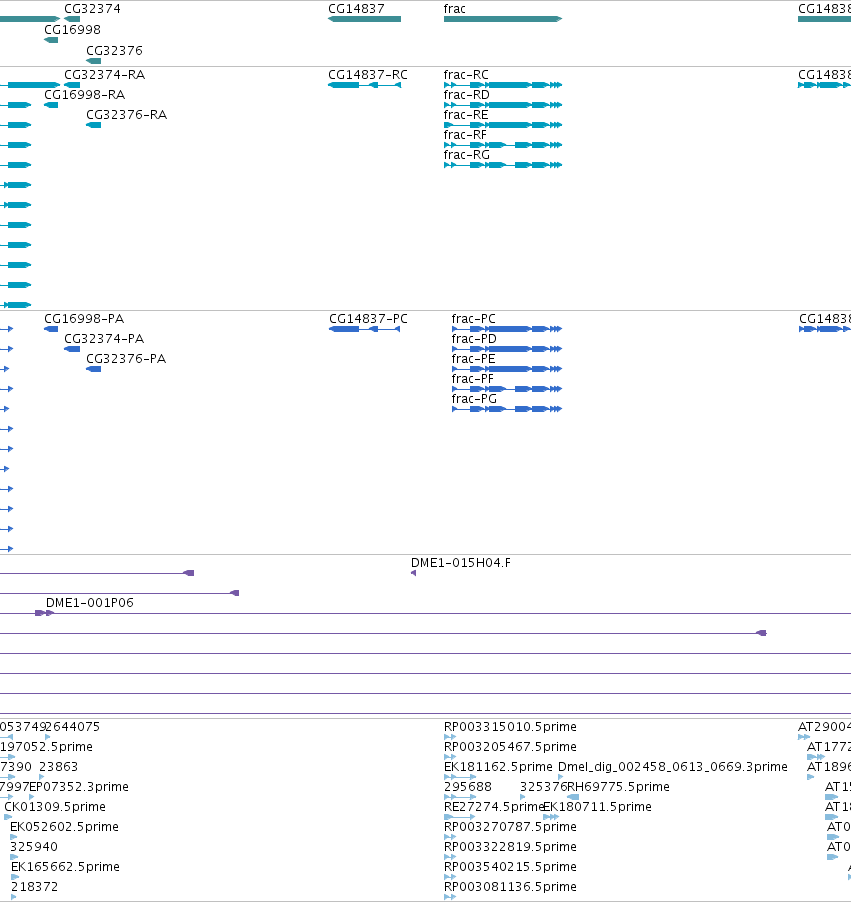Open the frac-RE transcript

503,125
